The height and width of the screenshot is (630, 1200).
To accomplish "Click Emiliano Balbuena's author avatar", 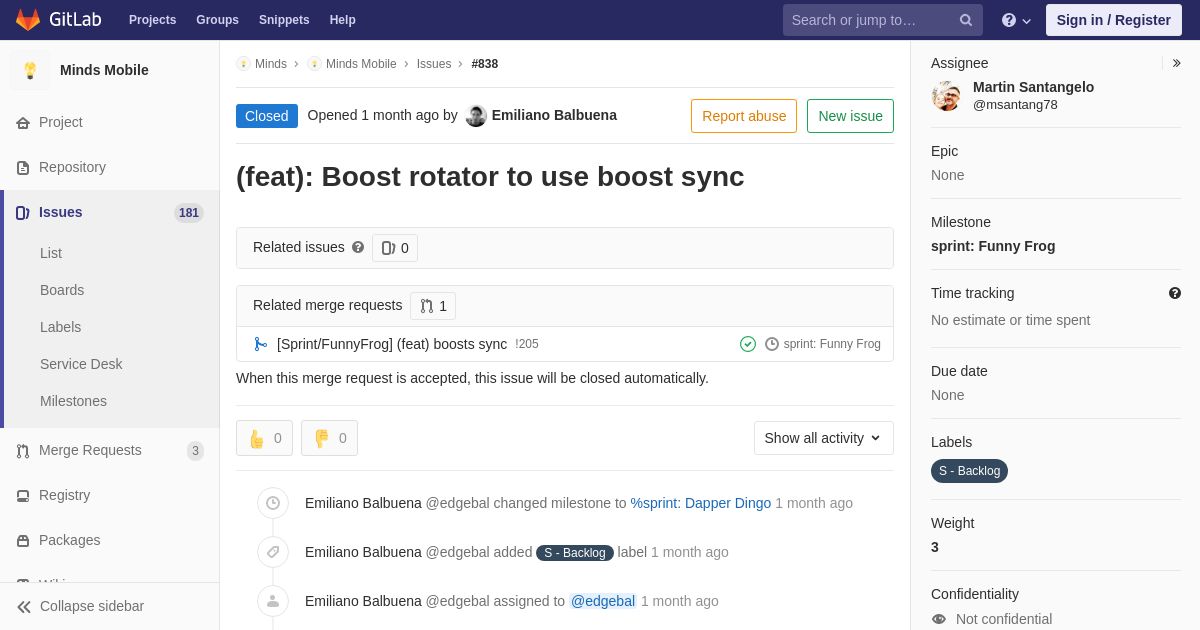I will [x=476, y=116].
